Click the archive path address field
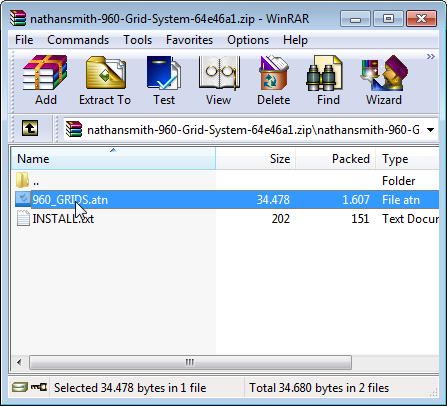The width and height of the screenshot is (447, 406). 251,129
